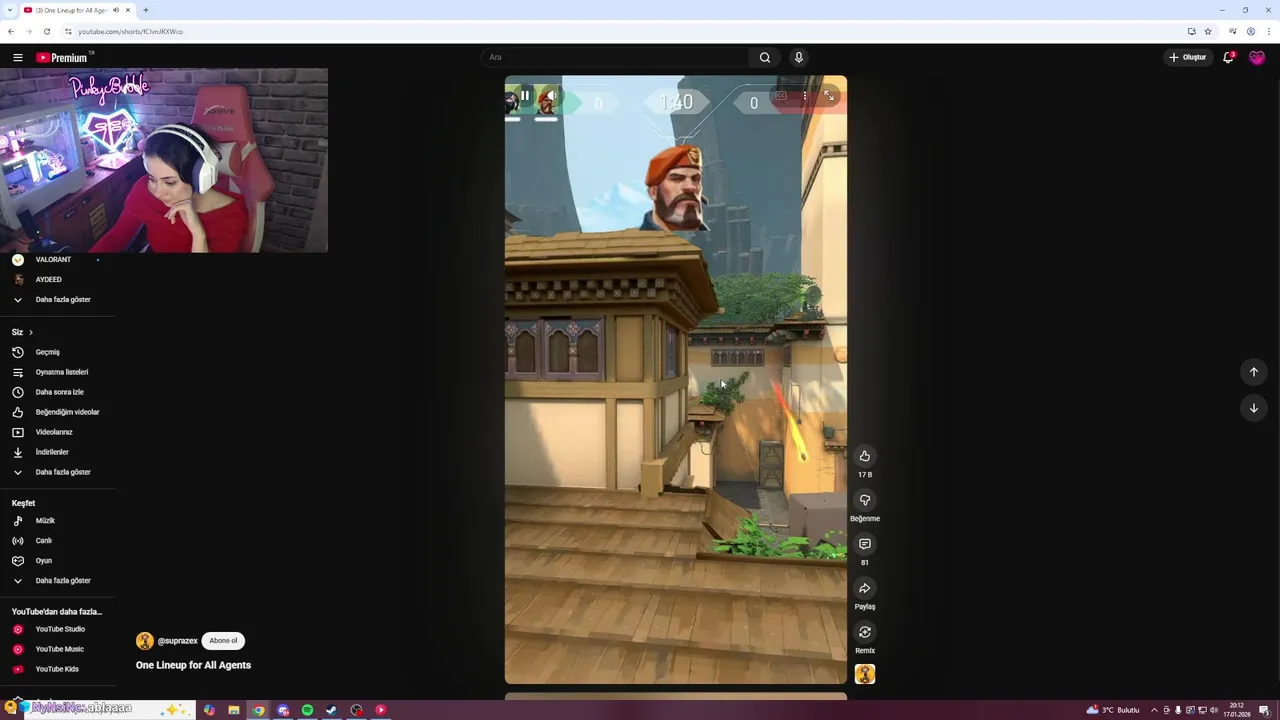Image resolution: width=1280 pixels, height=720 pixels.
Task: Open YouTube Kids link
Action: pos(57,669)
